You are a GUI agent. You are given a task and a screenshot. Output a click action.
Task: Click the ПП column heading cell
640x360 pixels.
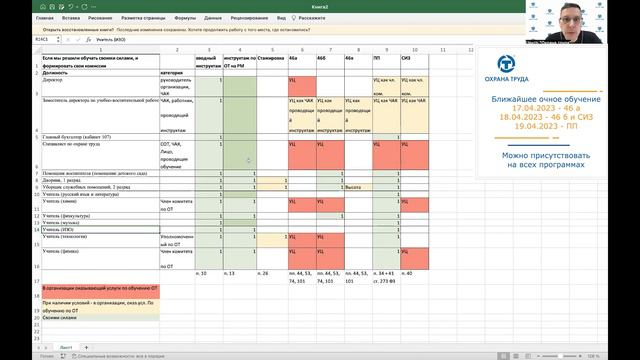pos(386,62)
